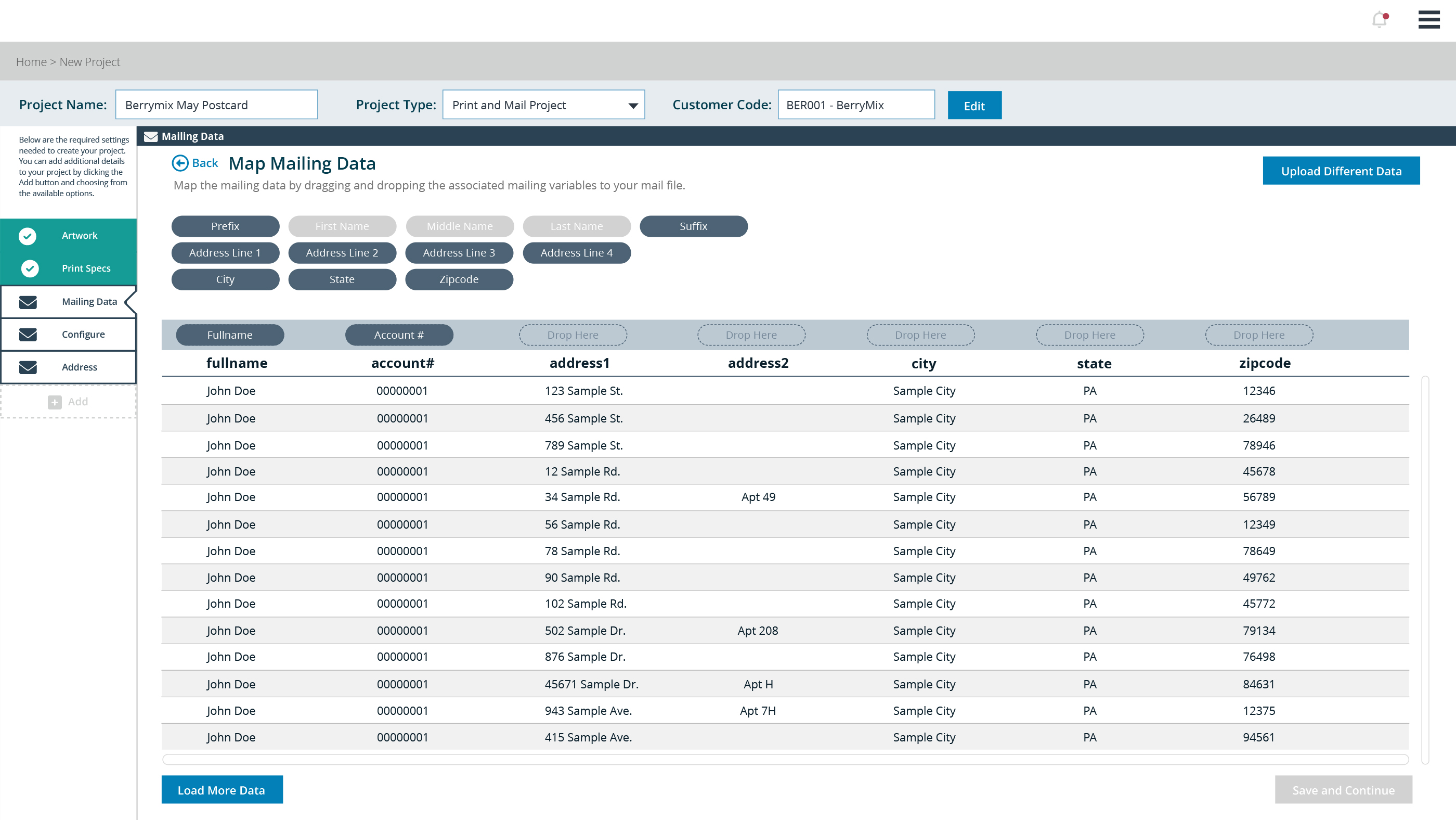Click the Mailing Data sidebar icon
This screenshot has width=1456, height=820.
pos(31,301)
